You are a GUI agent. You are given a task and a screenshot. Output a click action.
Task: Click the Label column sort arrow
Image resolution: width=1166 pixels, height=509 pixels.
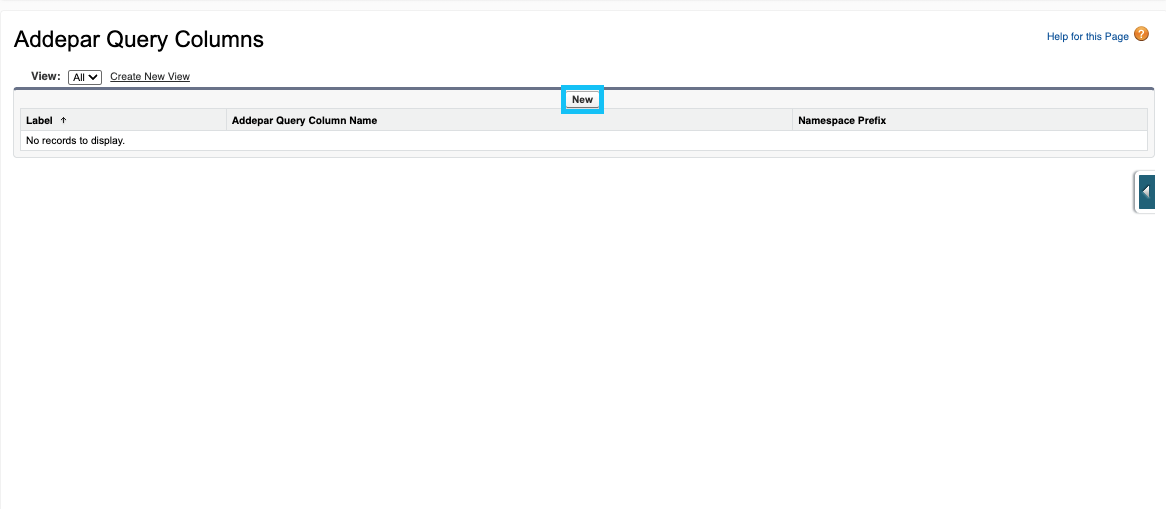point(63,120)
